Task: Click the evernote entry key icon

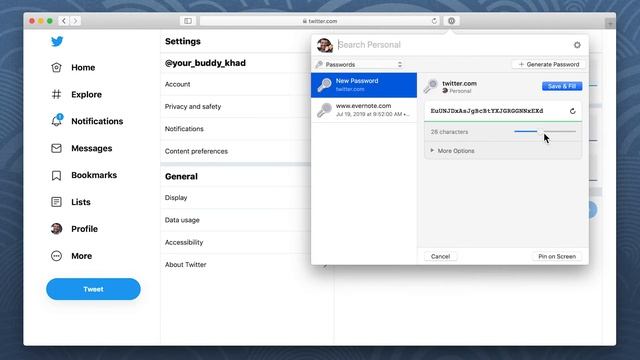Action: click(x=324, y=110)
